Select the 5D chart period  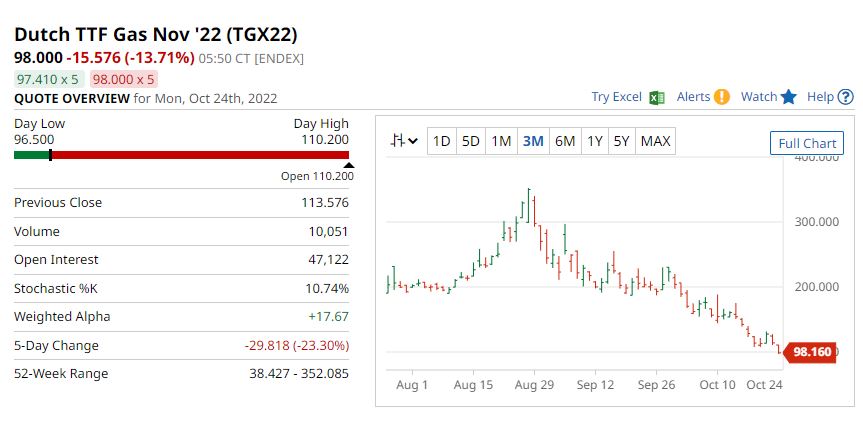(x=471, y=141)
